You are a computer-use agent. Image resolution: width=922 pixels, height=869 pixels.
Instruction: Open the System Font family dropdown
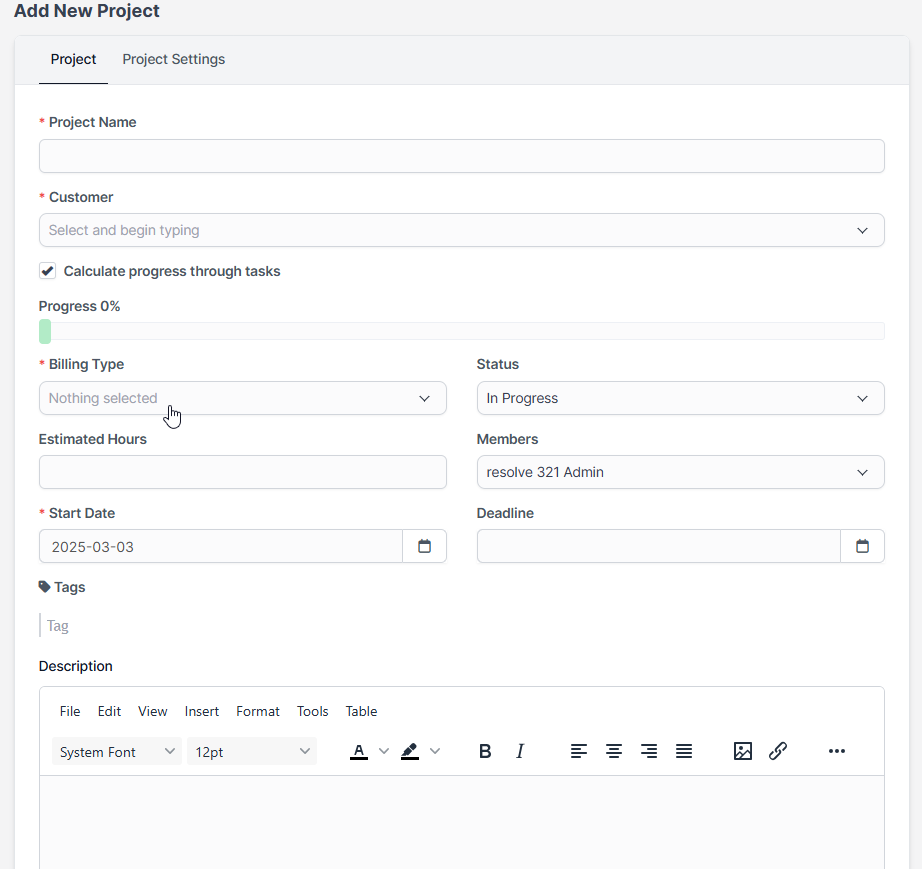[116, 752]
